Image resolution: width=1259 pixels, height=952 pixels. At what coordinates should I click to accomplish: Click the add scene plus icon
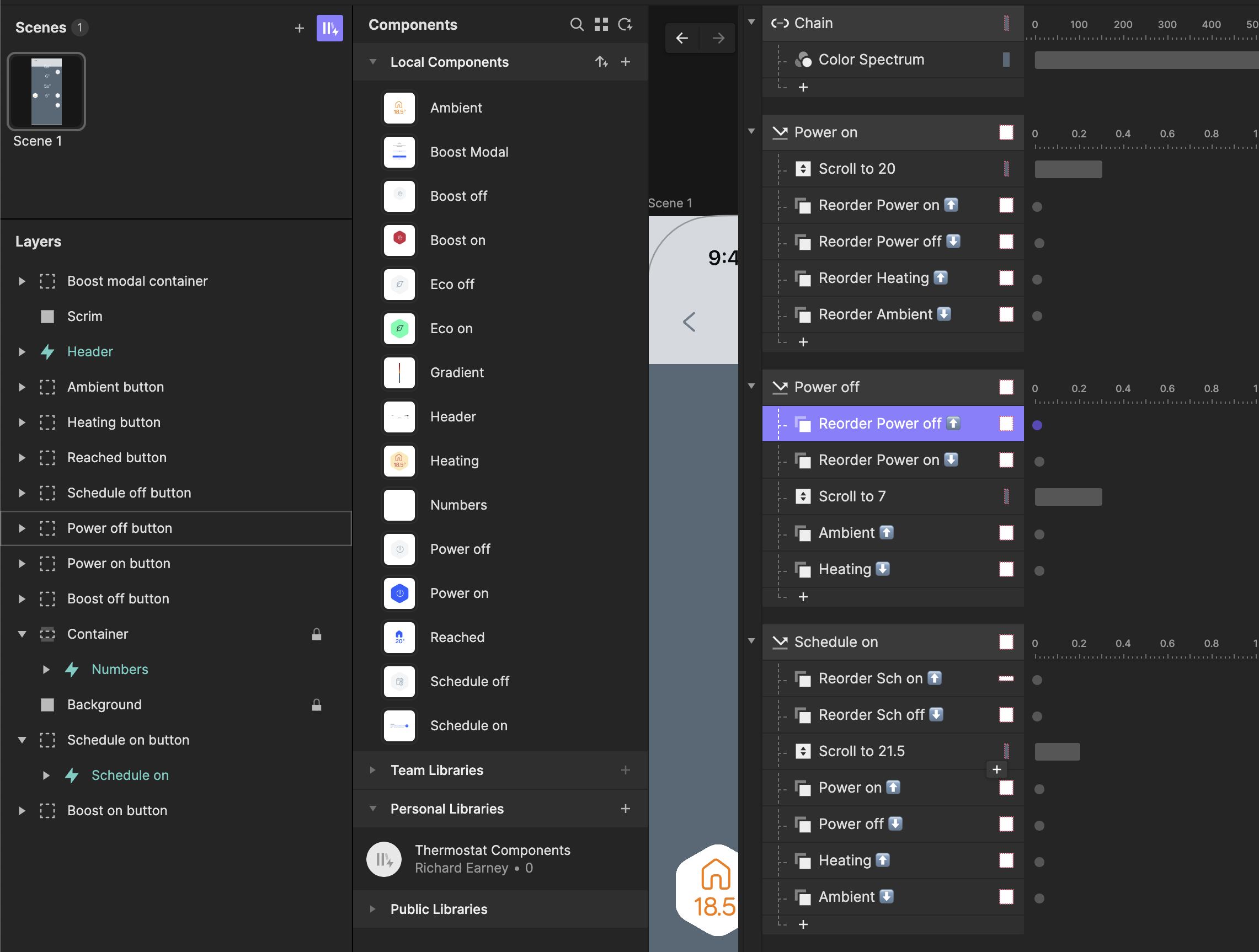point(300,28)
